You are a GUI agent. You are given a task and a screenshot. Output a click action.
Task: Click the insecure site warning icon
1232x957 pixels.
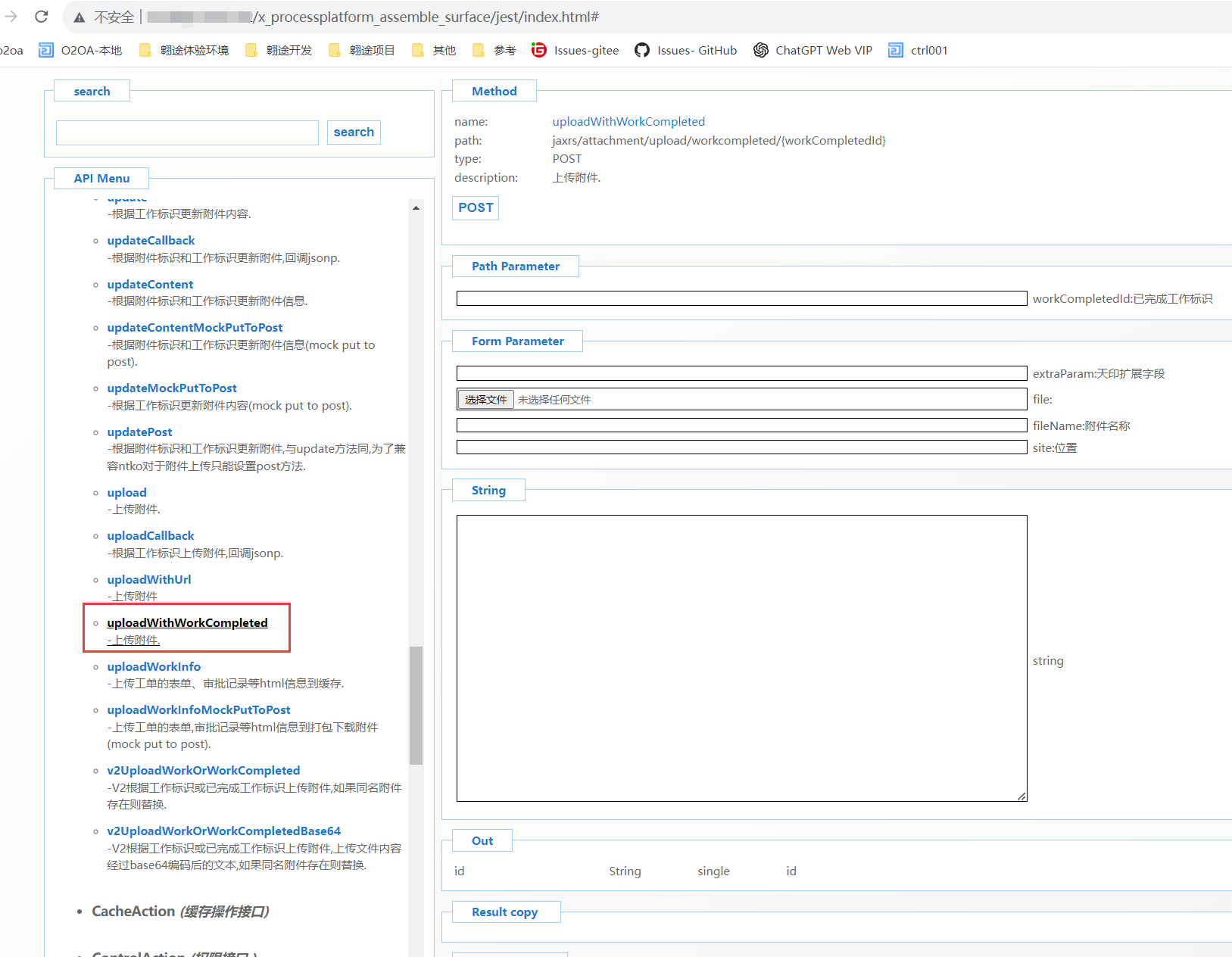[80, 17]
